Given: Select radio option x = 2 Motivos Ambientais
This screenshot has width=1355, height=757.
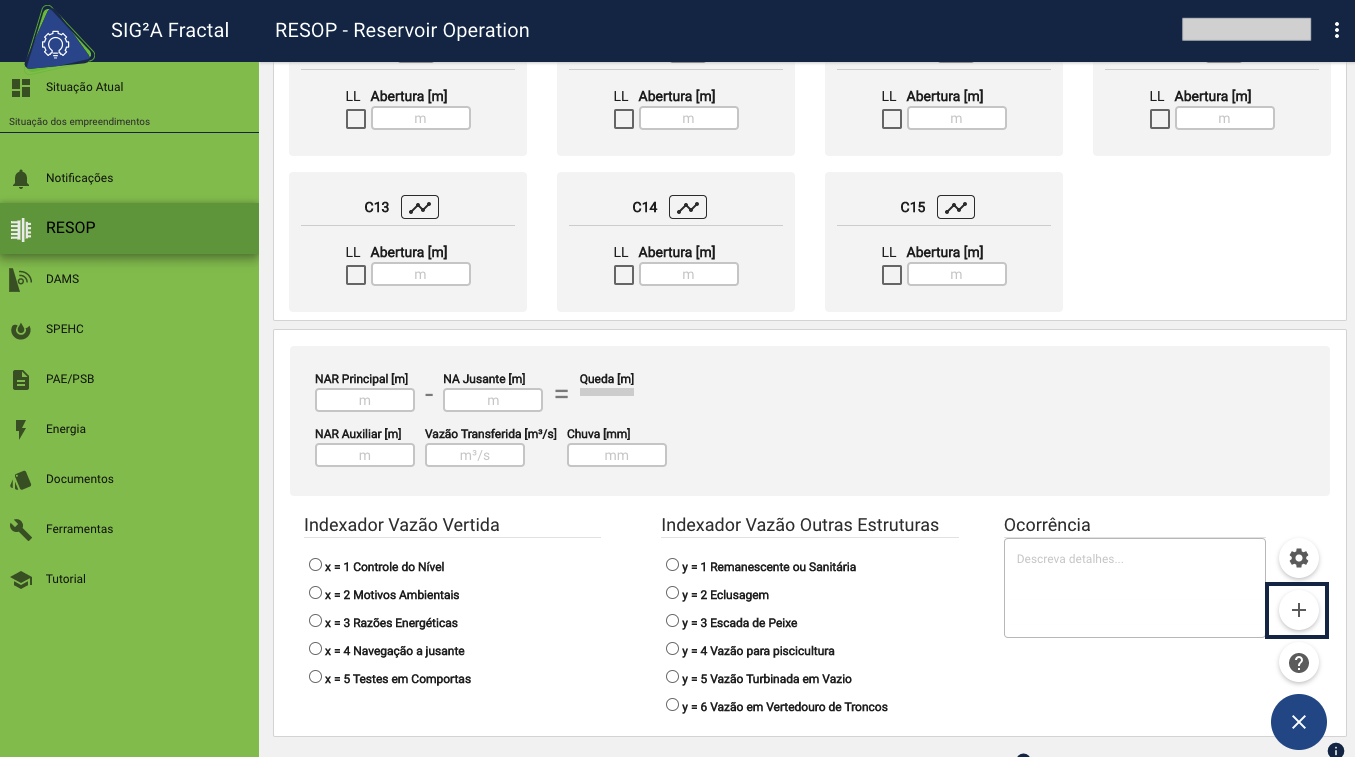Looking at the screenshot, I should point(315,592).
